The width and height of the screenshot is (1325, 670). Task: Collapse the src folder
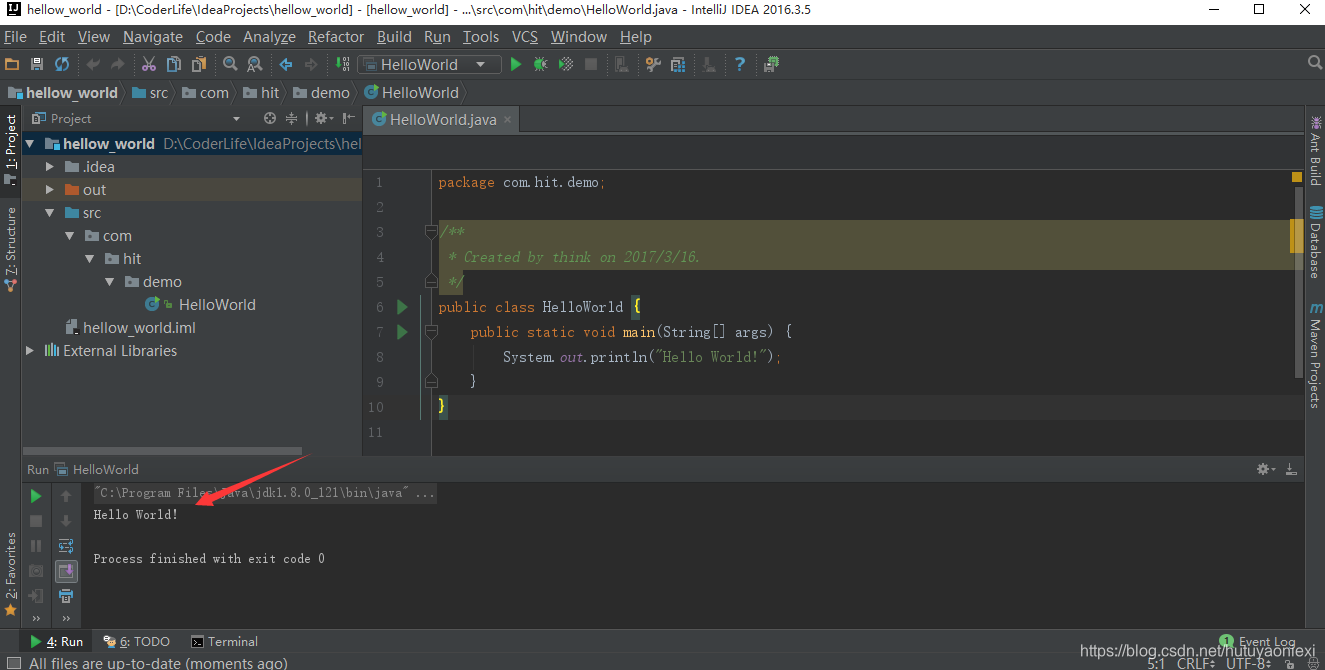(x=50, y=213)
